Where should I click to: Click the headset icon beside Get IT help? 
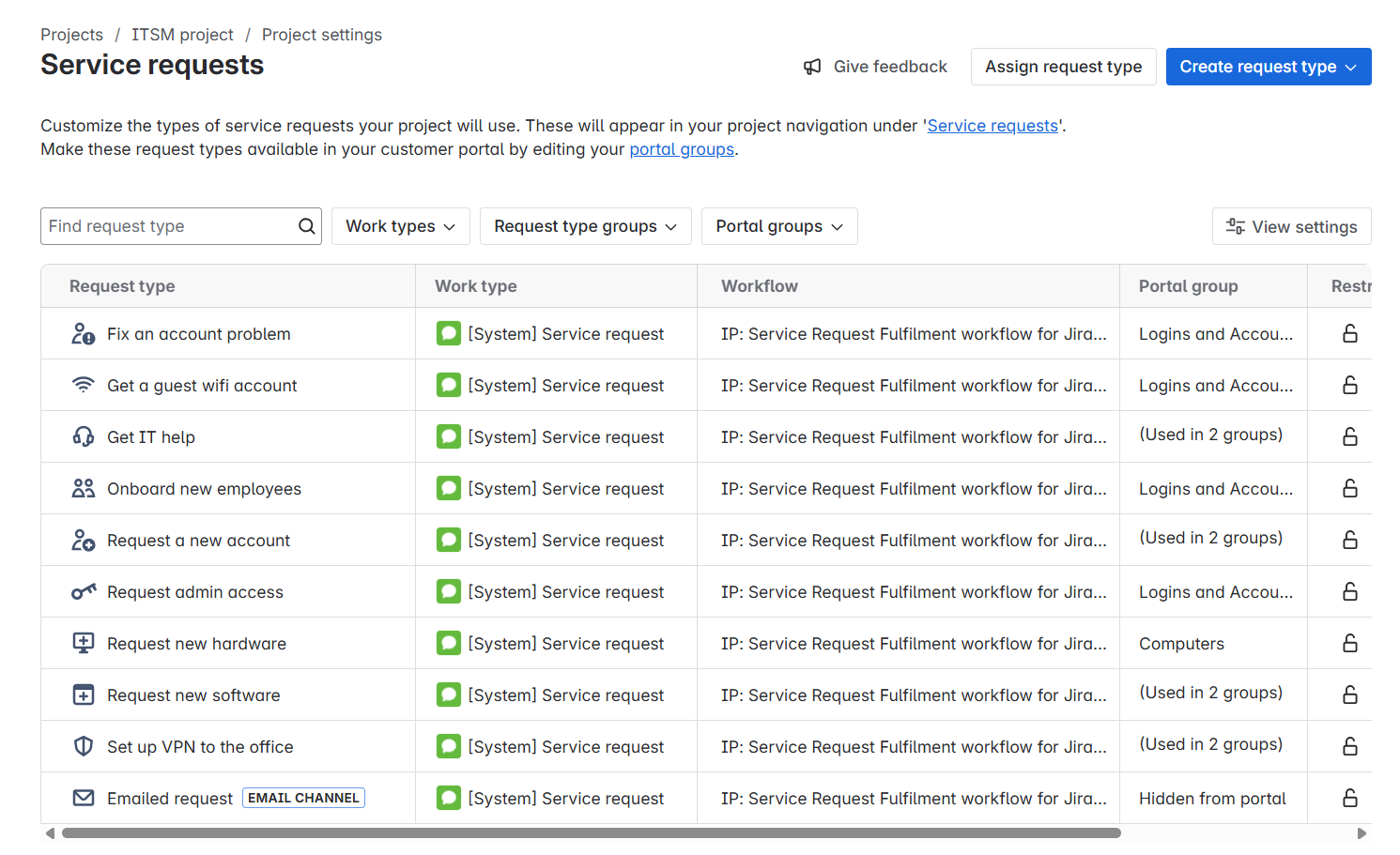pos(84,436)
